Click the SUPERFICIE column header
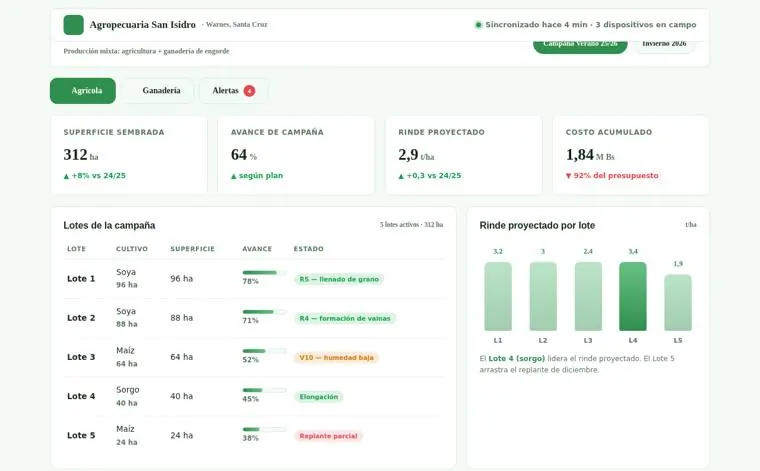This screenshot has height=471, width=760. pyautogui.click(x=192, y=249)
